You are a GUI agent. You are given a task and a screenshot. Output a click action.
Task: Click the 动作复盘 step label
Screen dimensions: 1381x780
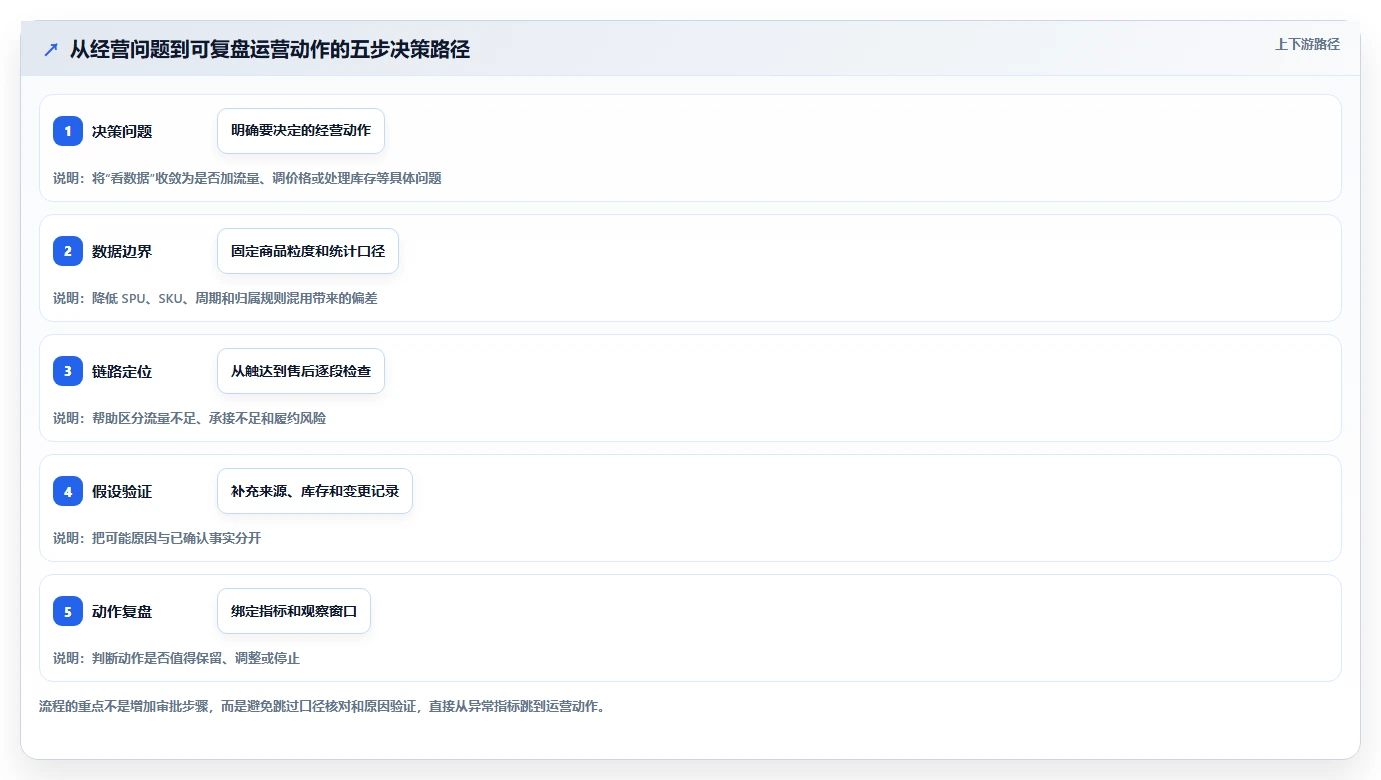[122, 611]
